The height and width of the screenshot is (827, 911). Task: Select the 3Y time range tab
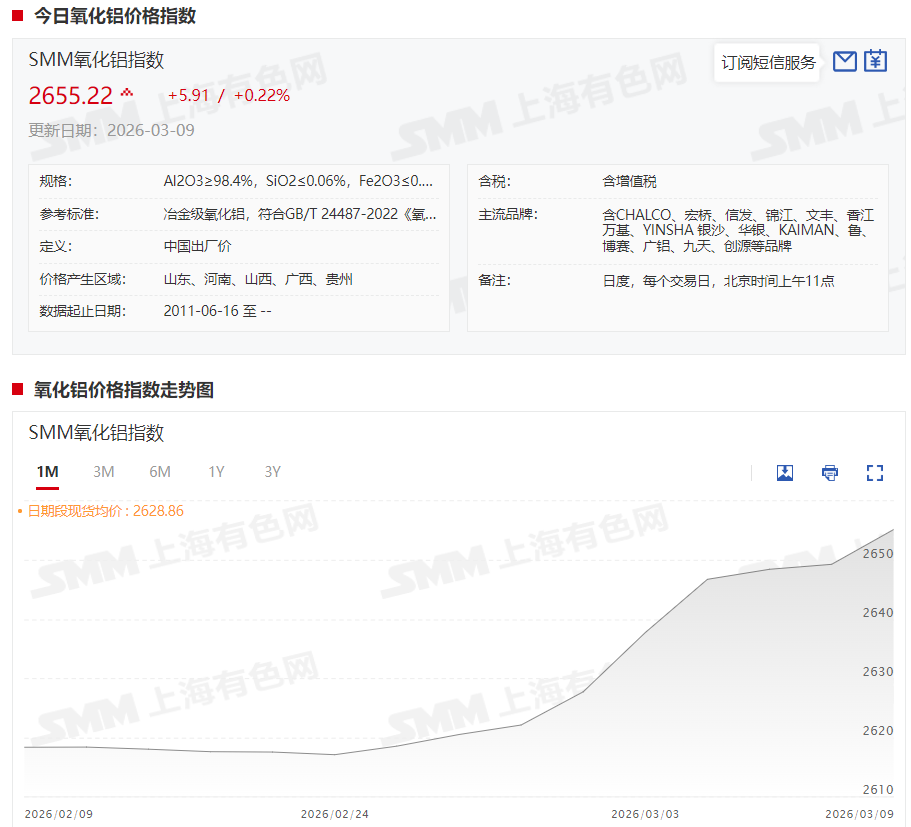tap(272, 472)
